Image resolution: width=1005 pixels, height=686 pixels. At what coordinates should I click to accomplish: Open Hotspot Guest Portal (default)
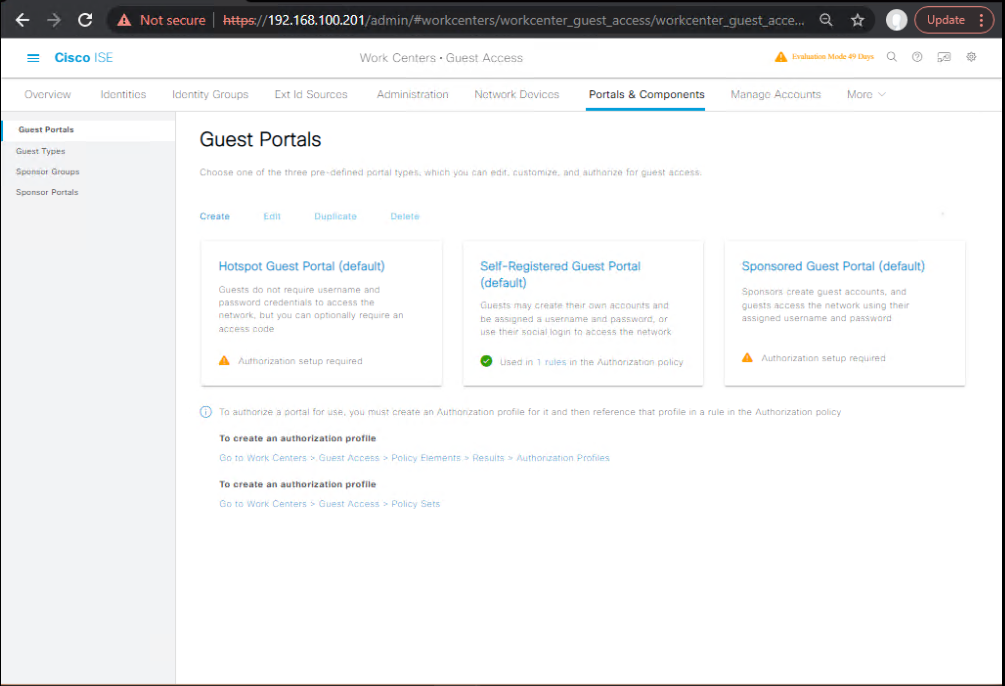(301, 266)
